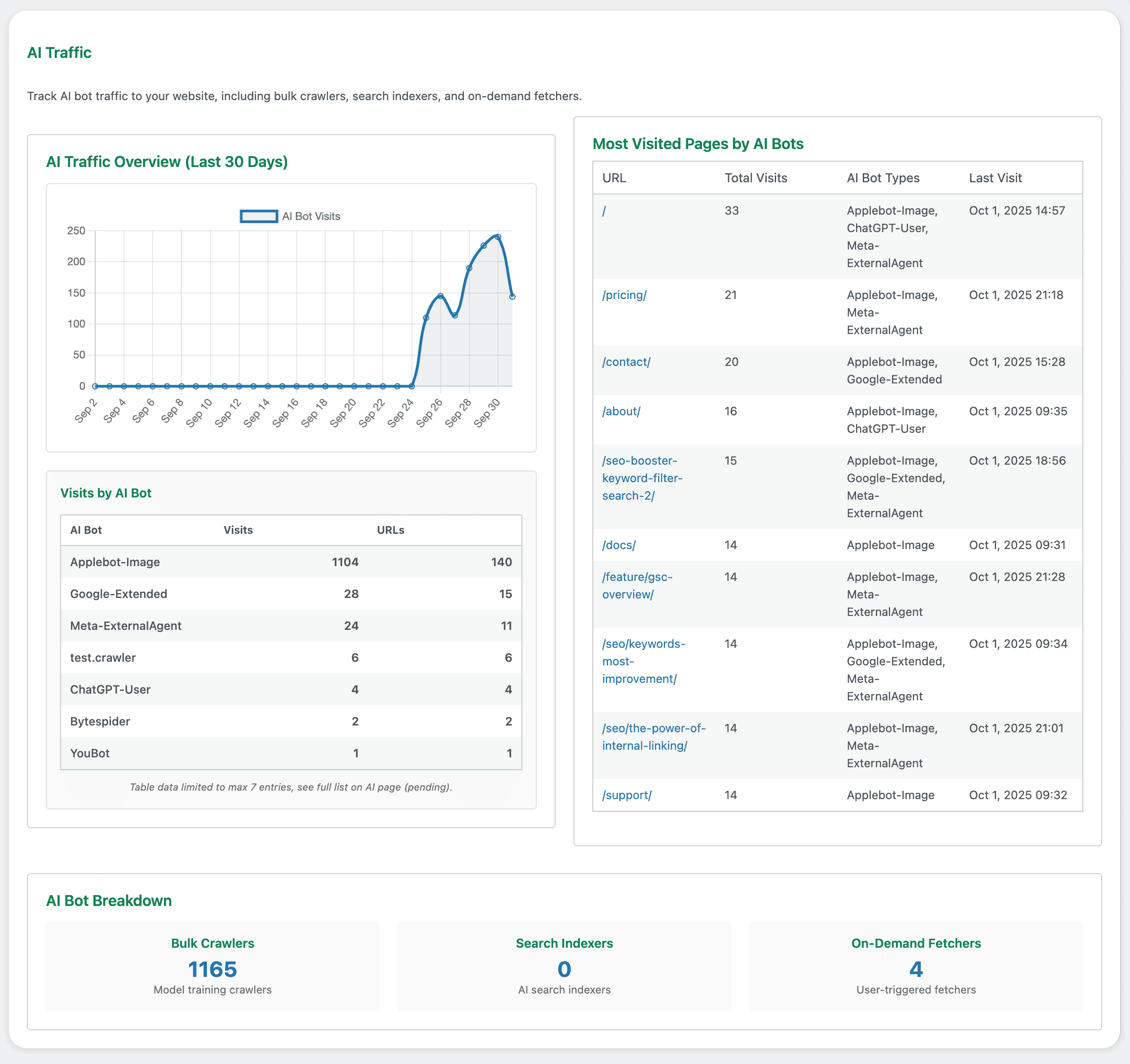Open the /pricing/ page link
The image size is (1130, 1064).
[x=624, y=295]
